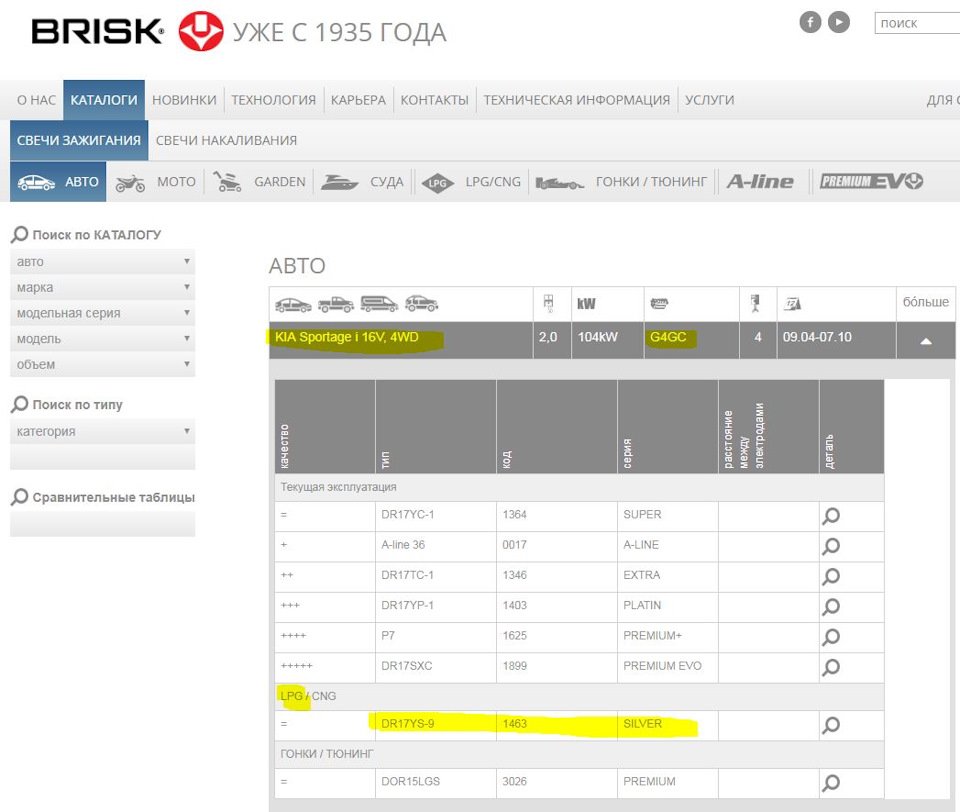Open the авто dropdown
This screenshot has height=812, width=960.
click(x=102, y=261)
